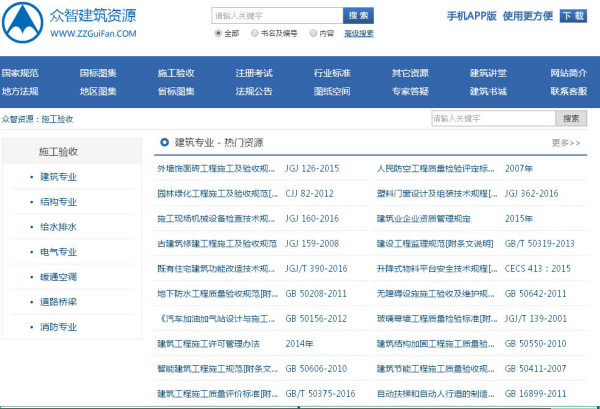
Task: Select the 内容 search radio option
Action: (x=313, y=33)
